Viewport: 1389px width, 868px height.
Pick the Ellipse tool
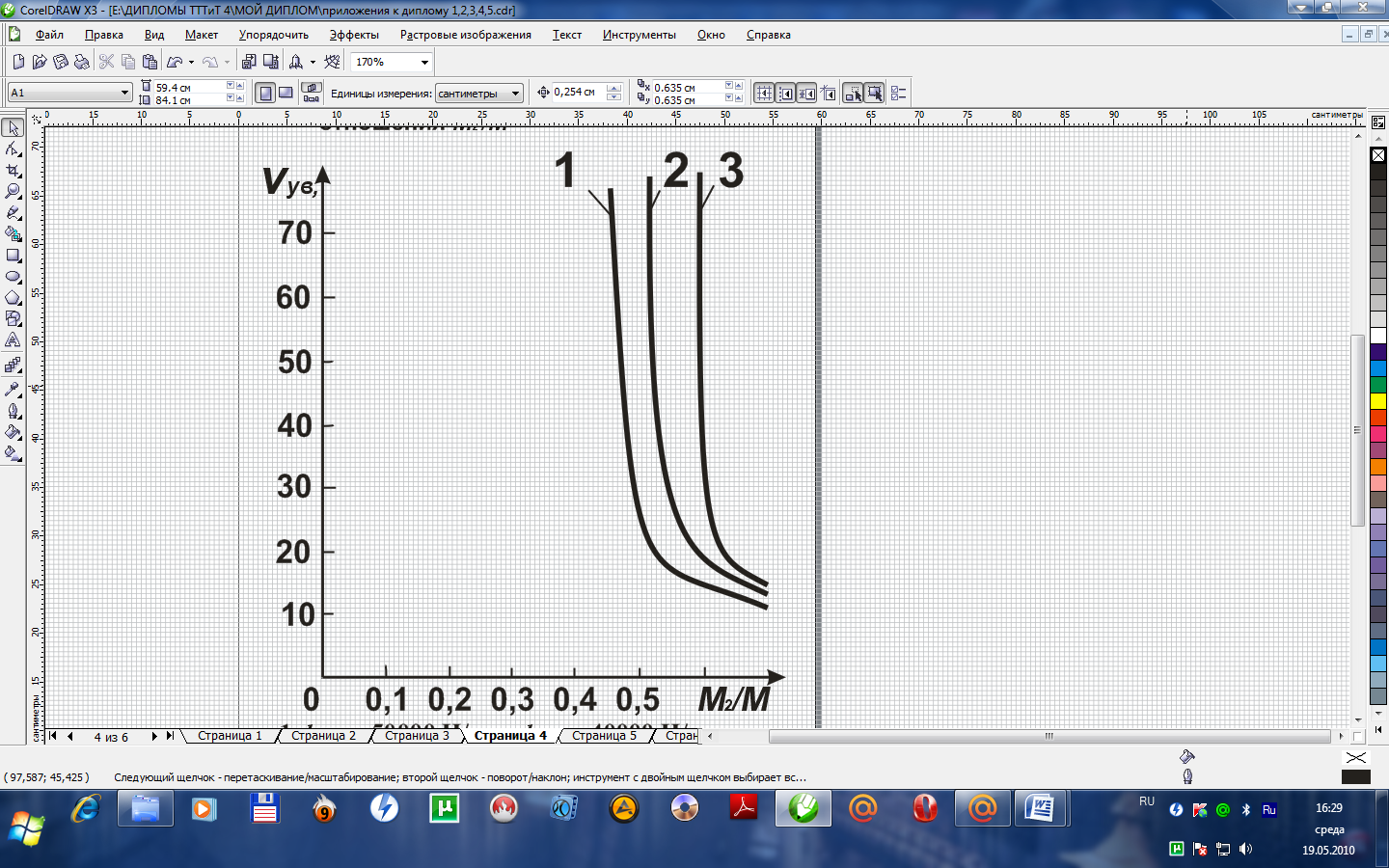point(13,277)
